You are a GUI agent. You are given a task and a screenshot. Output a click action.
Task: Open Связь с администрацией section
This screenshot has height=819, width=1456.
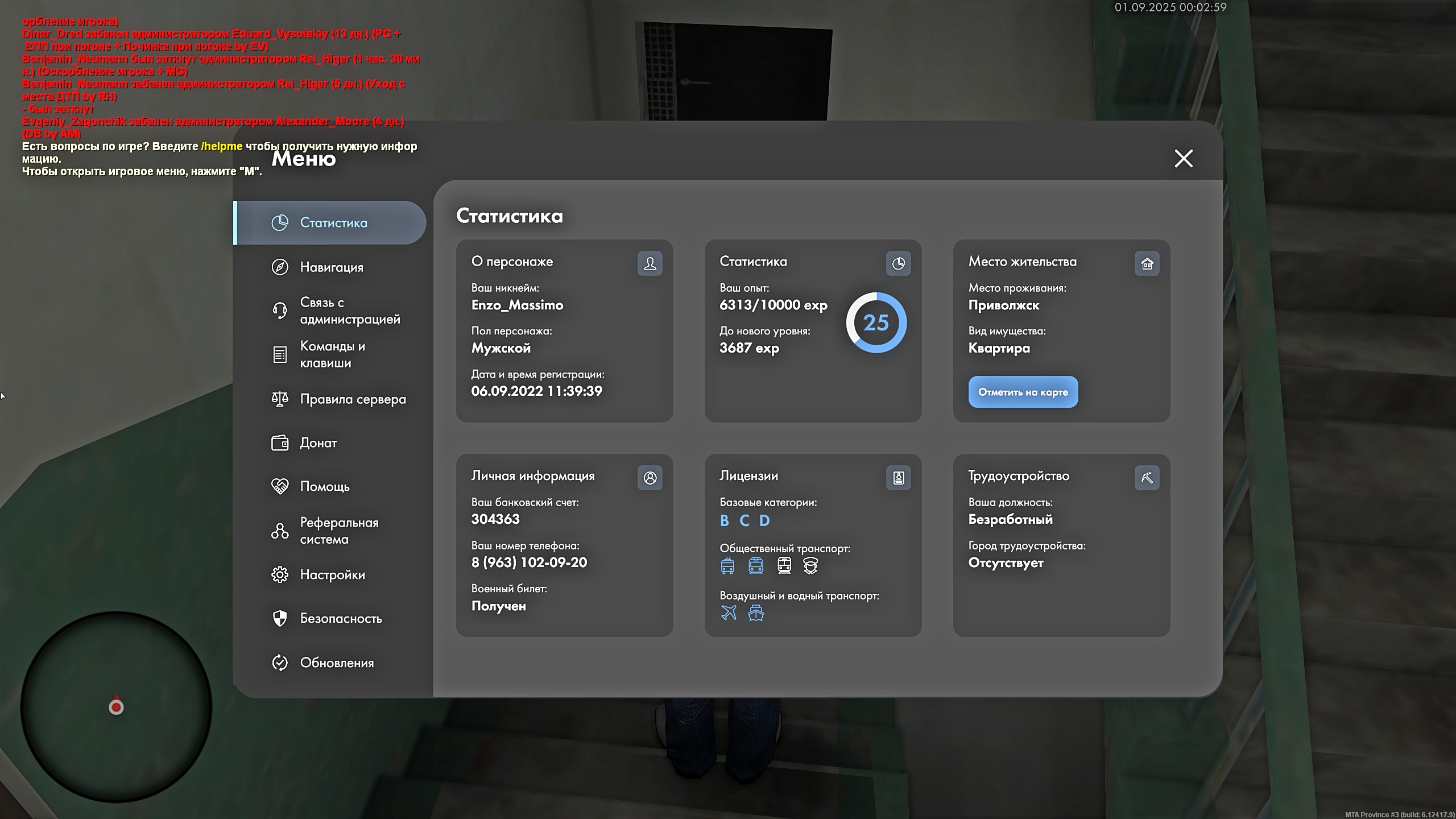(x=349, y=311)
